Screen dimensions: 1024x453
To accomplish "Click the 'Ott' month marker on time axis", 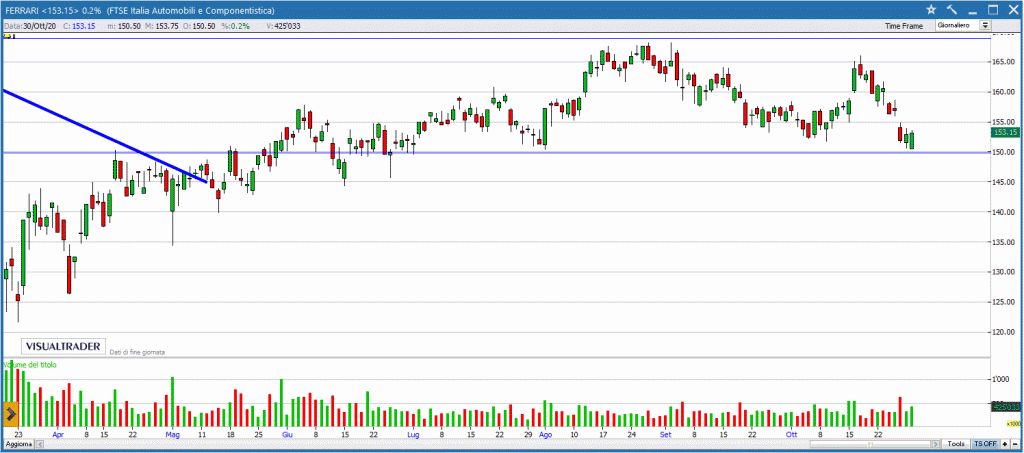I will (x=792, y=434).
